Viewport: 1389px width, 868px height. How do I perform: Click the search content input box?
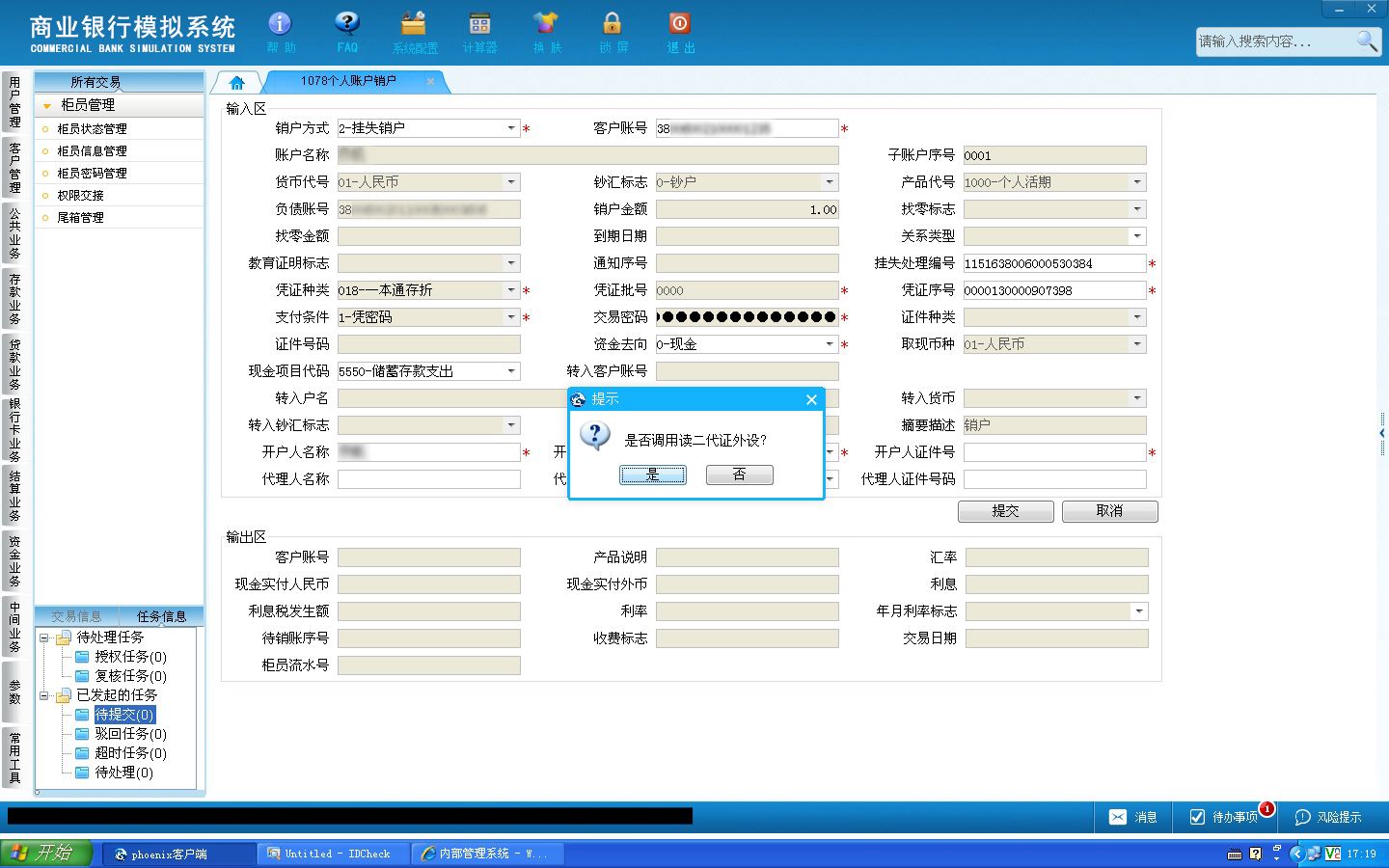pos(1273,41)
